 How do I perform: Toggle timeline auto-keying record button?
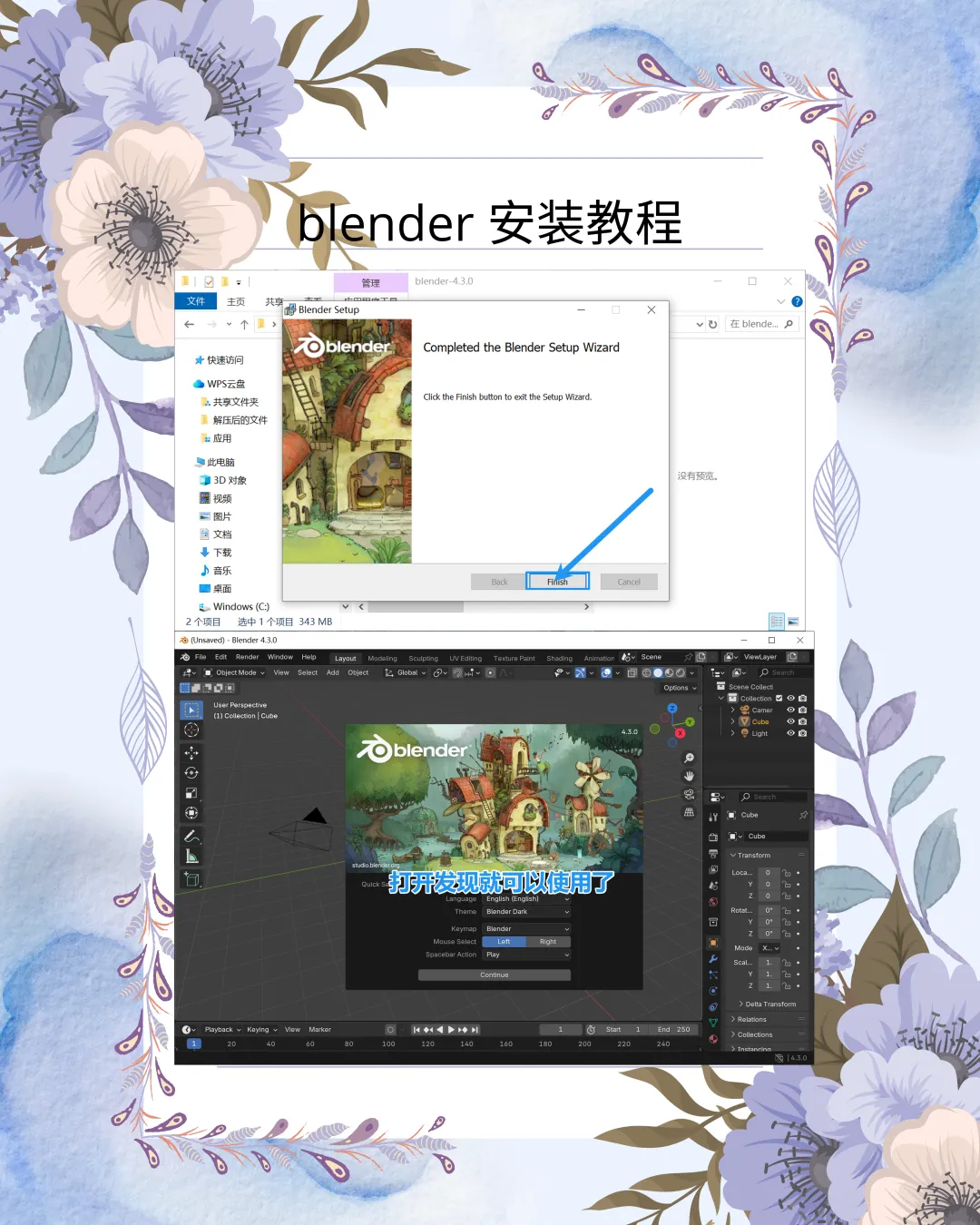tap(390, 1029)
